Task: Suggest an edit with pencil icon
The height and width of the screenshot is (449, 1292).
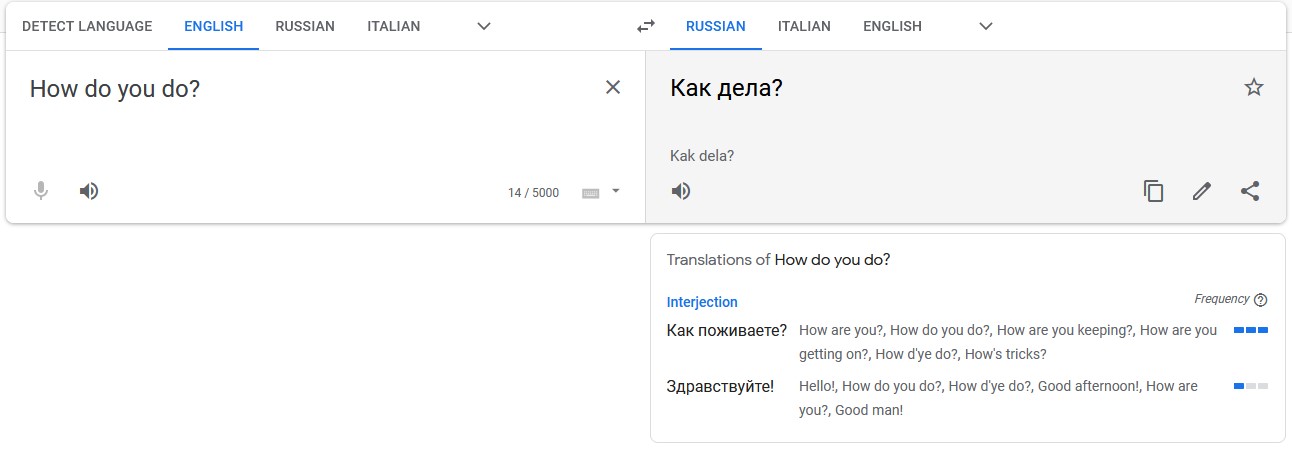Action: [x=1202, y=191]
